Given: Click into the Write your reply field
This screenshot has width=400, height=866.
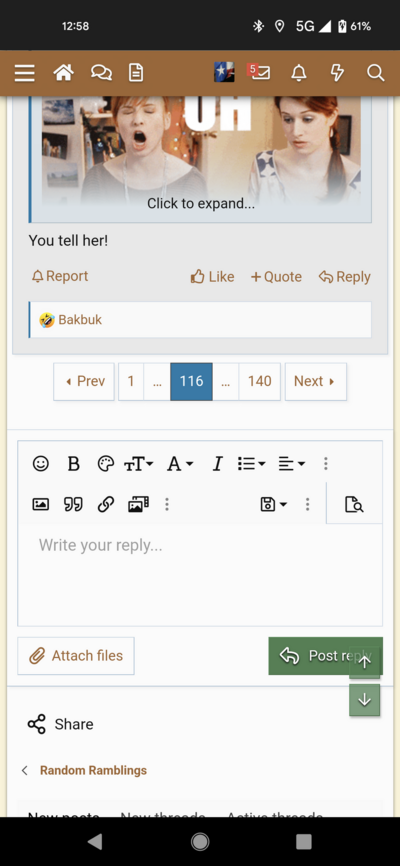Looking at the screenshot, I should point(200,574).
